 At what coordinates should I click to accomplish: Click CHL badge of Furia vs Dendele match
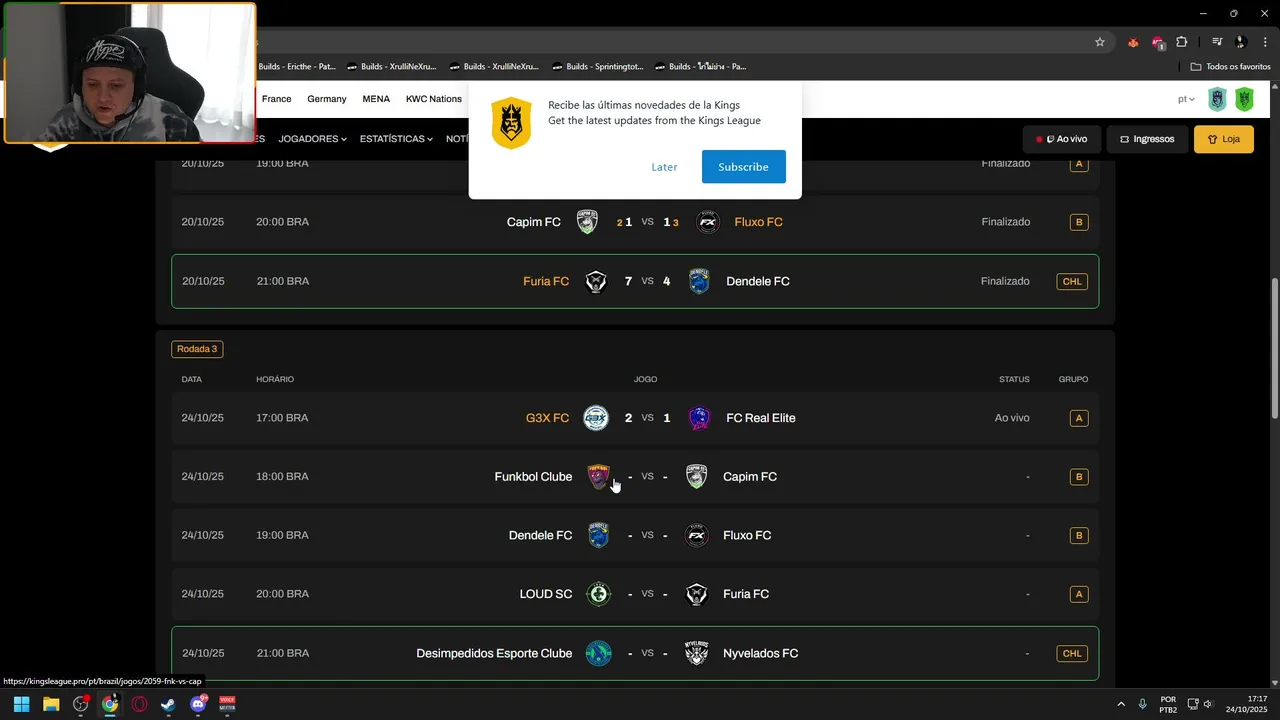tap(1072, 281)
